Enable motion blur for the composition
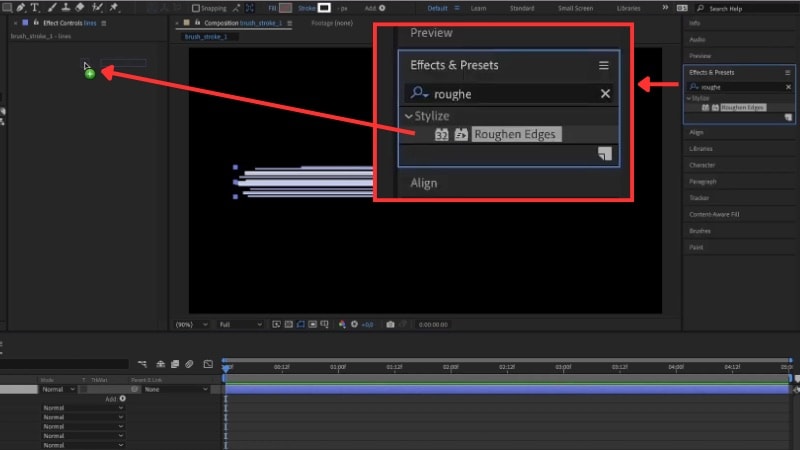 tap(189, 364)
